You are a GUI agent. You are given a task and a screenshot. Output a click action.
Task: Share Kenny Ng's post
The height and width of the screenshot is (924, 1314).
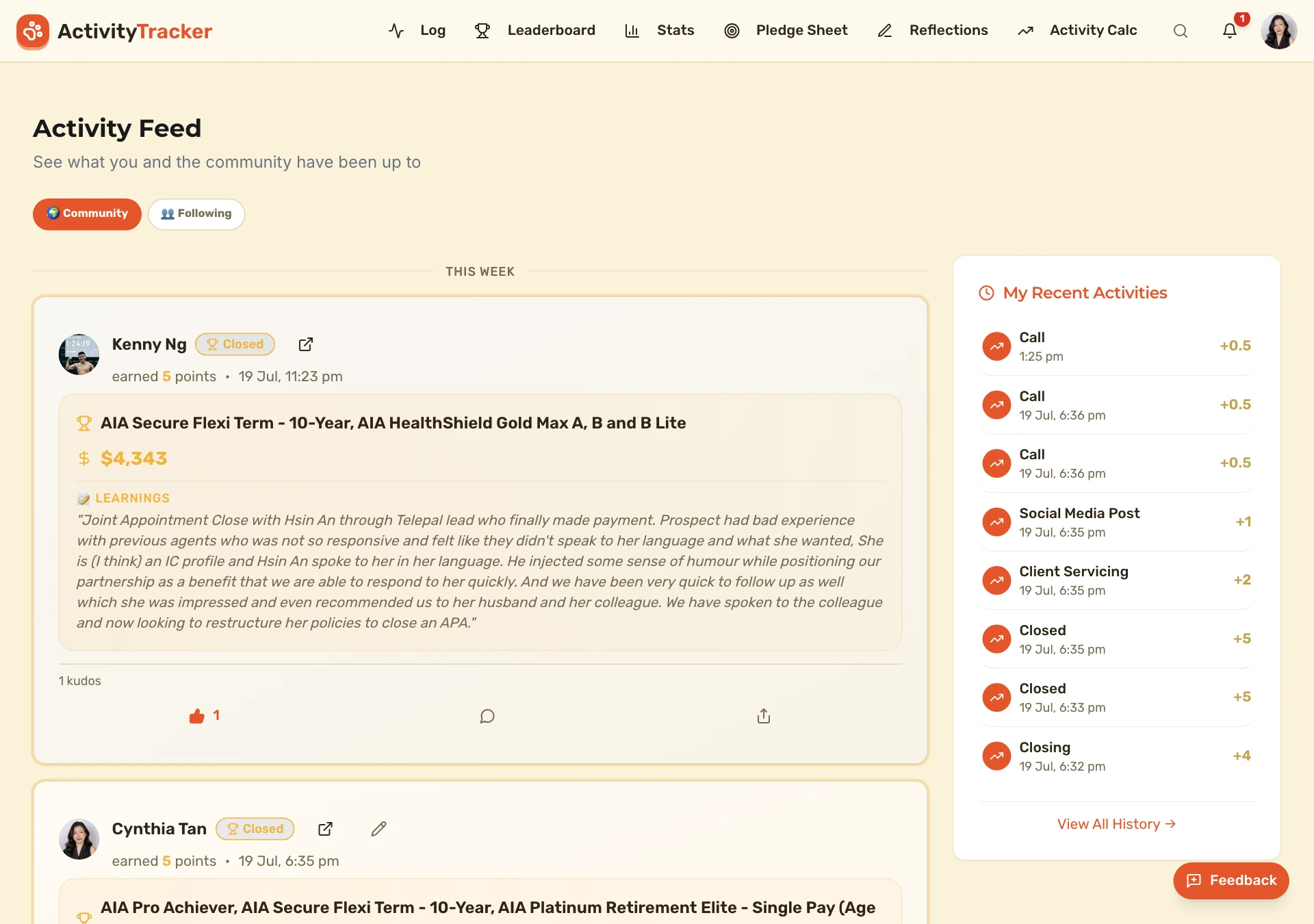pos(764,716)
